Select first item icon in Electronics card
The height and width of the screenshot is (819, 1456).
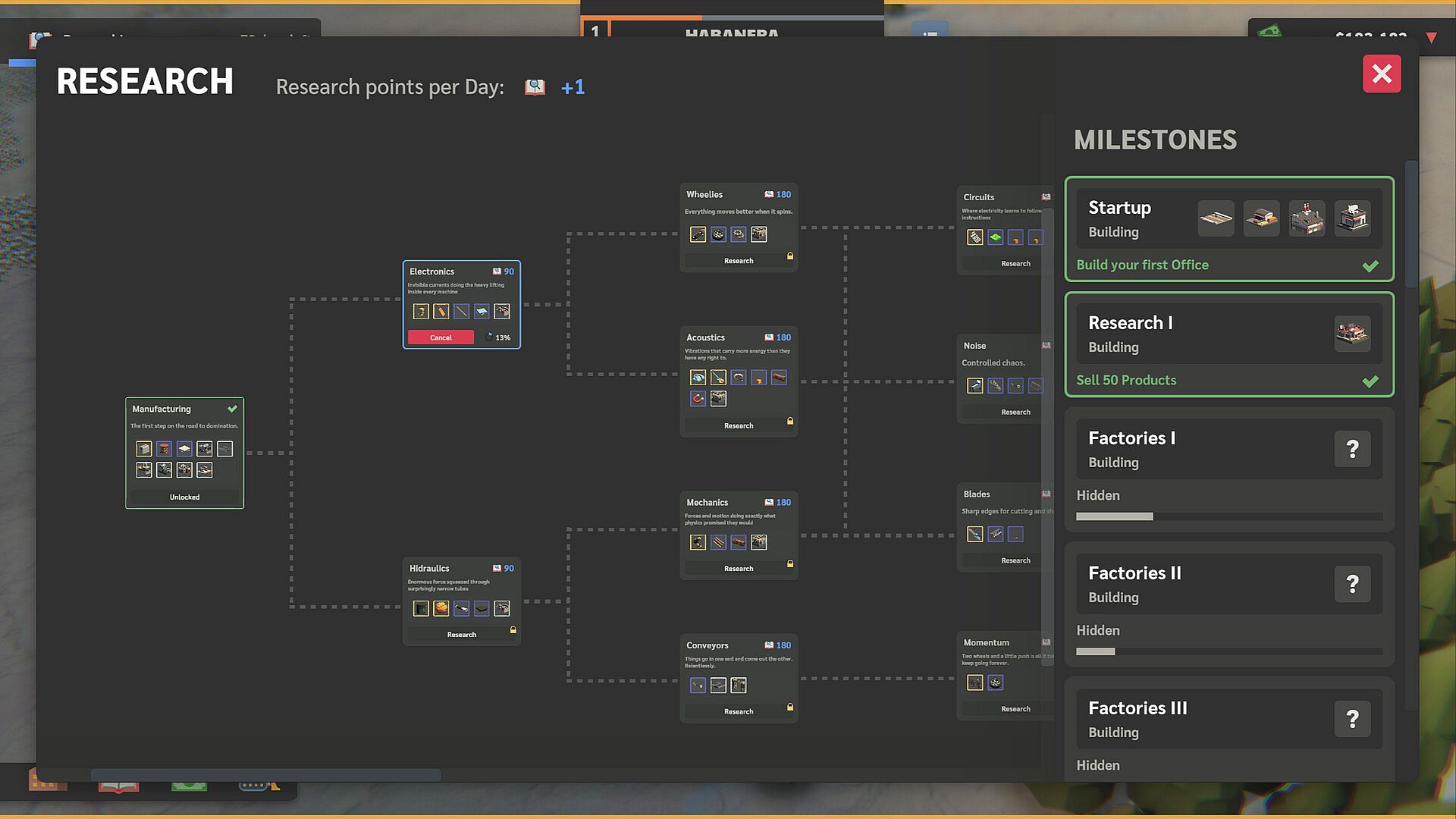(421, 312)
